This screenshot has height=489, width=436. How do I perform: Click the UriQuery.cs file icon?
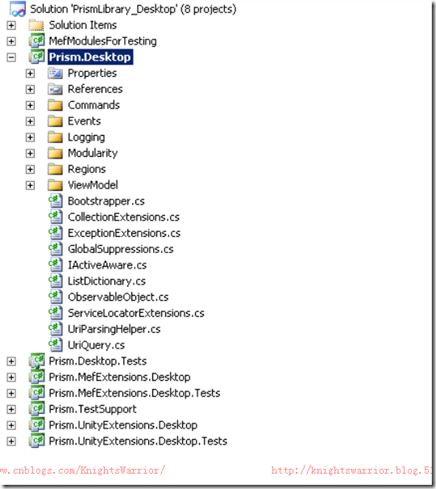pyautogui.click(x=55, y=345)
